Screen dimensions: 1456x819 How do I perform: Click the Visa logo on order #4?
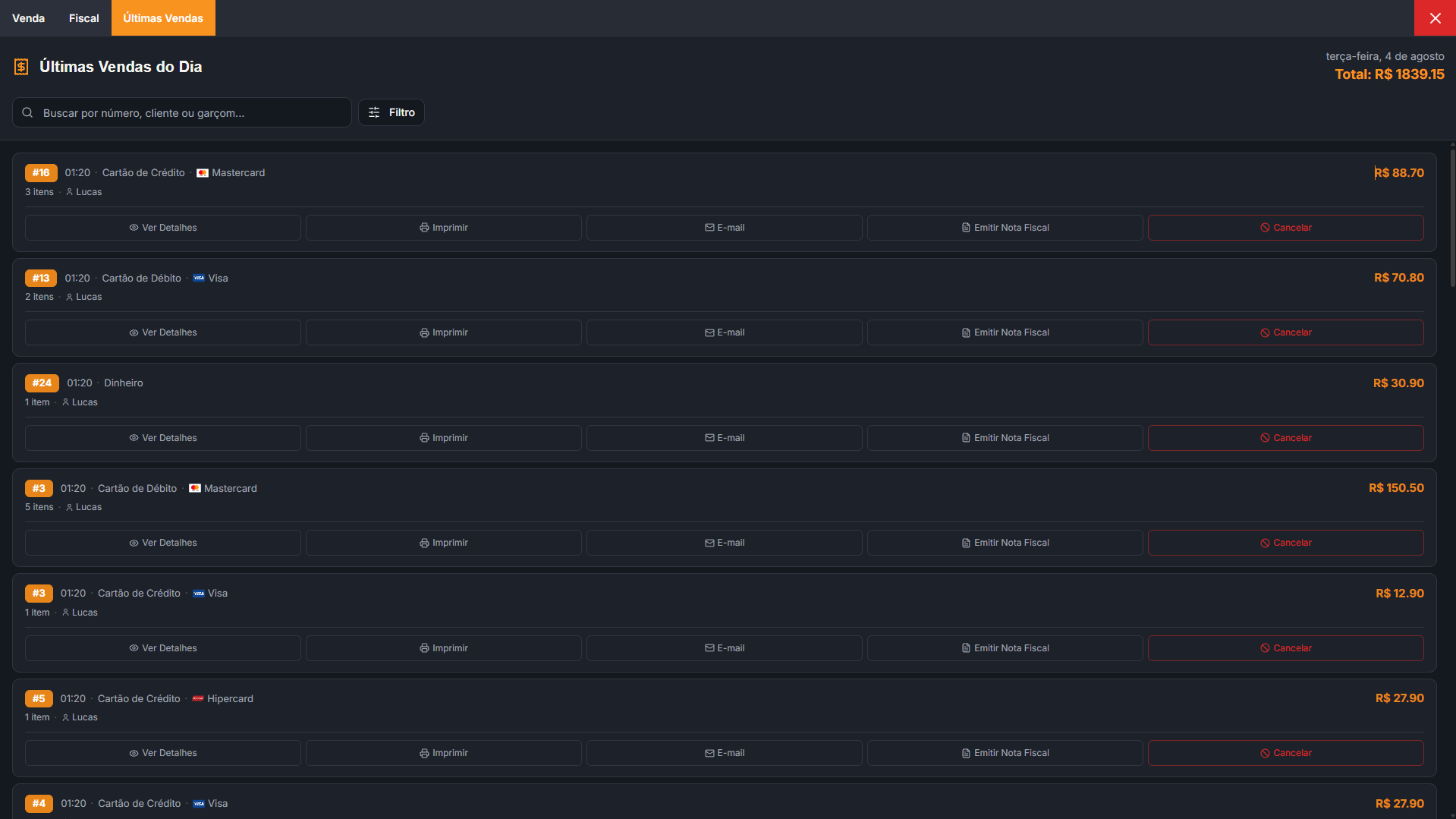199,804
